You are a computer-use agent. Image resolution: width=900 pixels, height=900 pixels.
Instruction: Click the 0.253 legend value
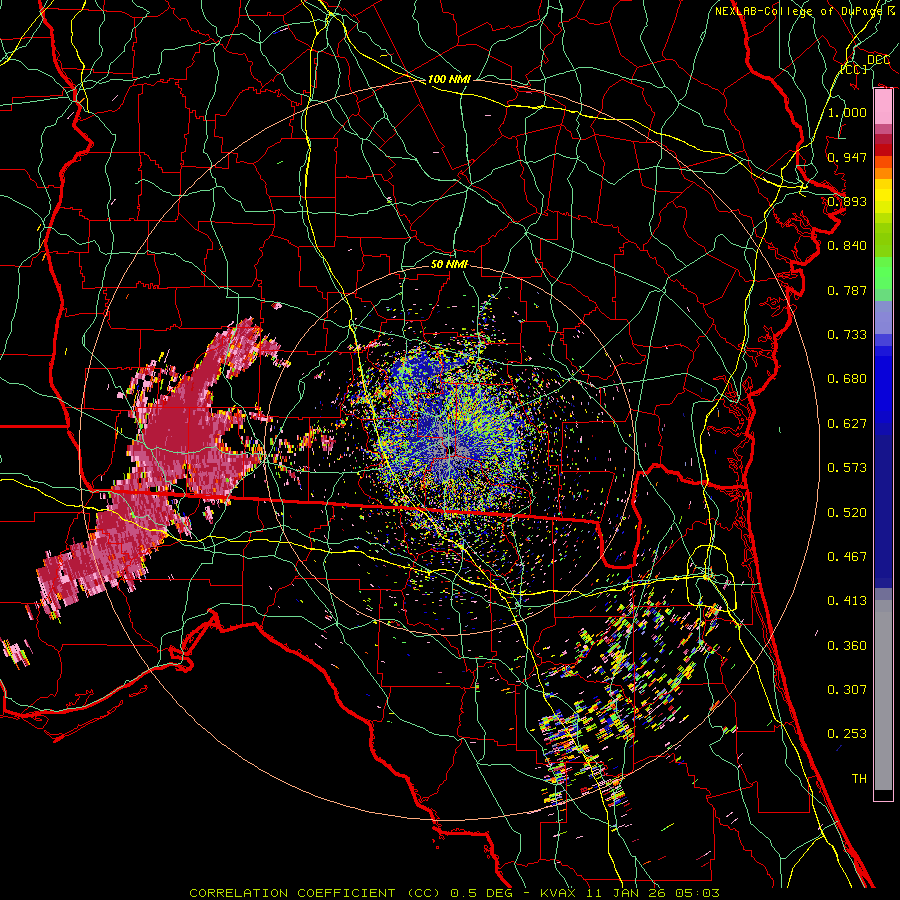point(847,734)
